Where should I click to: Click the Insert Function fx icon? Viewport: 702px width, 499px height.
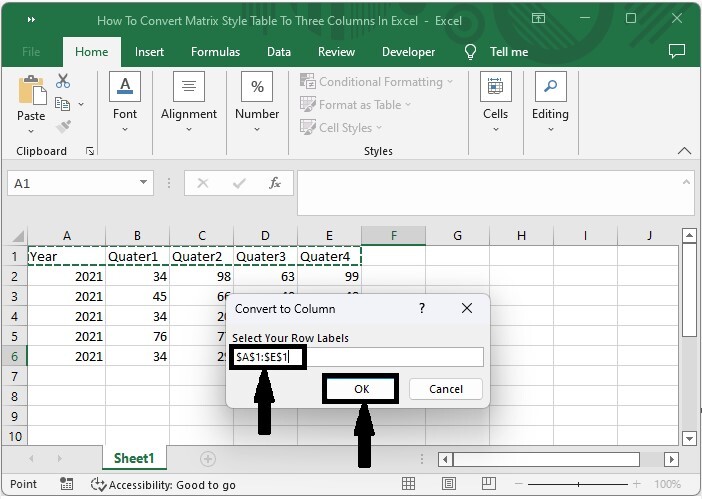(274, 183)
